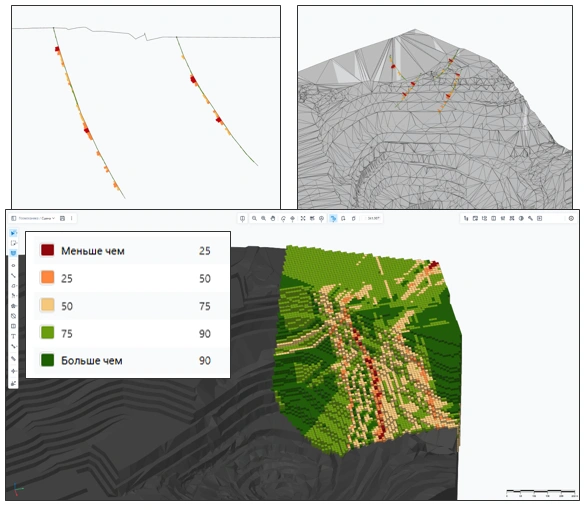Toggle the highlighted blue mode button in top toolbar
The width and height of the screenshot is (584, 510).
[333, 218]
